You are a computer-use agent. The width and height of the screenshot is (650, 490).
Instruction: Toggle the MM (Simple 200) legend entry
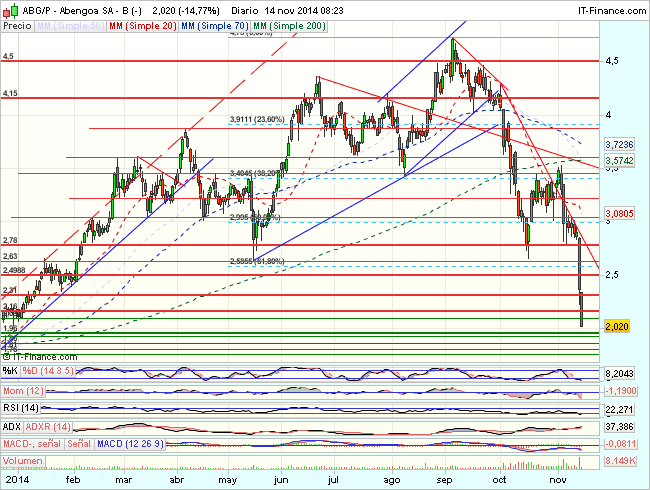tap(289, 26)
